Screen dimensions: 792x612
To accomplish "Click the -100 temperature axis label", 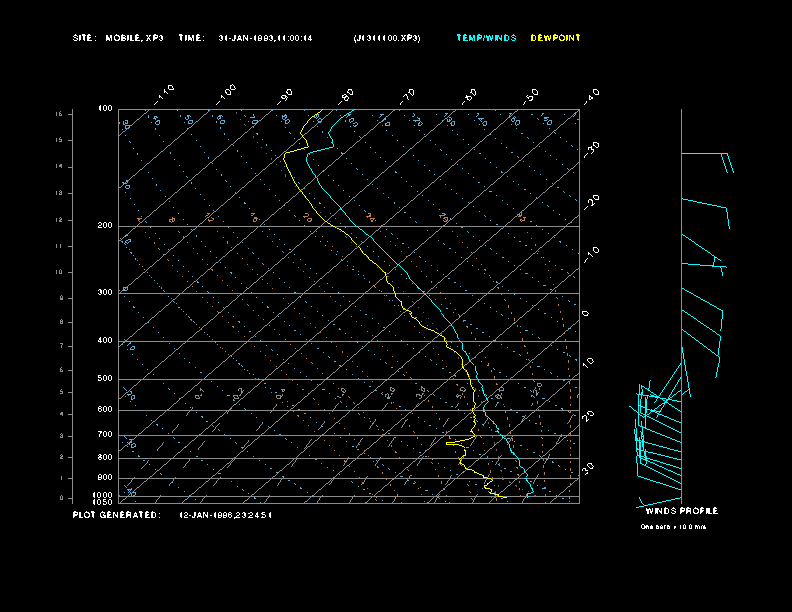I will [x=225, y=95].
